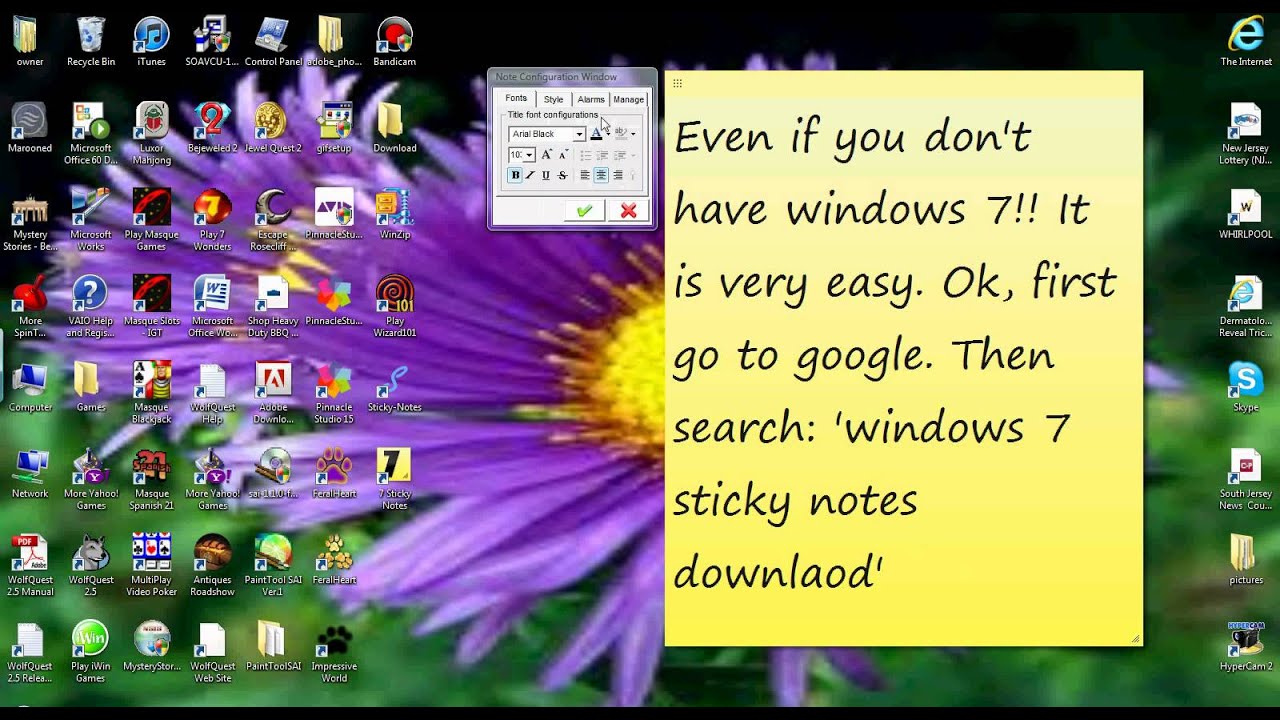The height and width of the screenshot is (720, 1280).
Task: Open the Recycle Bin icon
Action: pyautogui.click(x=91, y=42)
